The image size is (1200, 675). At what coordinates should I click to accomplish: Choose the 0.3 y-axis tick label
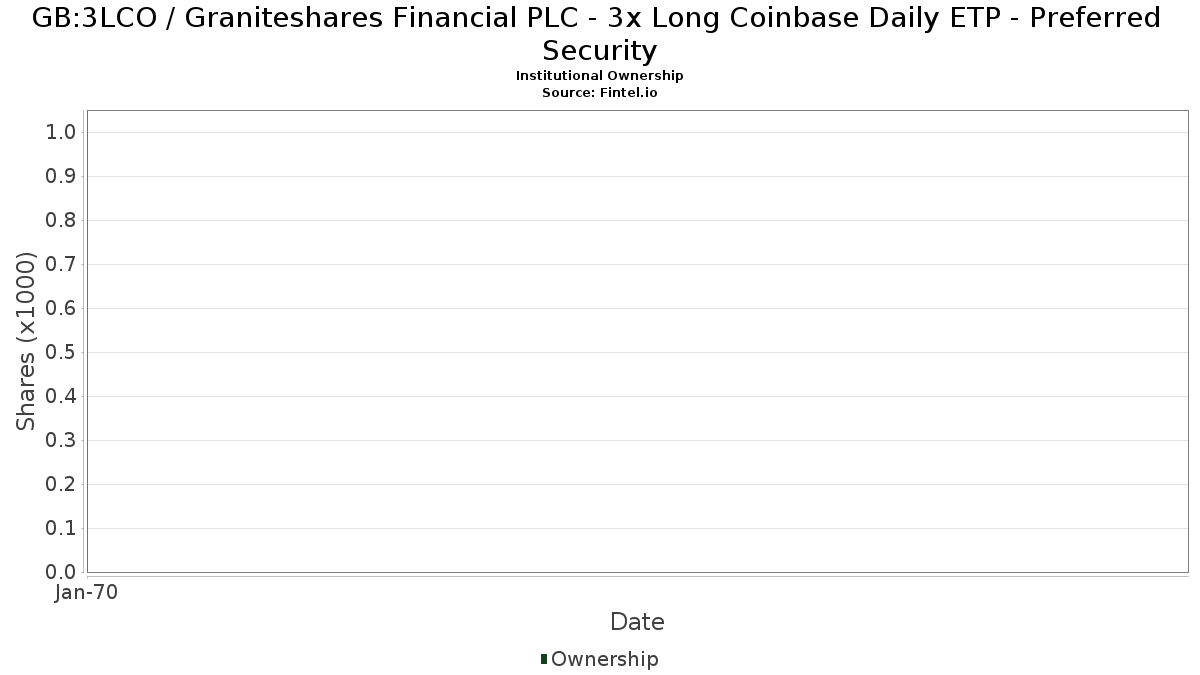pyautogui.click(x=61, y=441)
